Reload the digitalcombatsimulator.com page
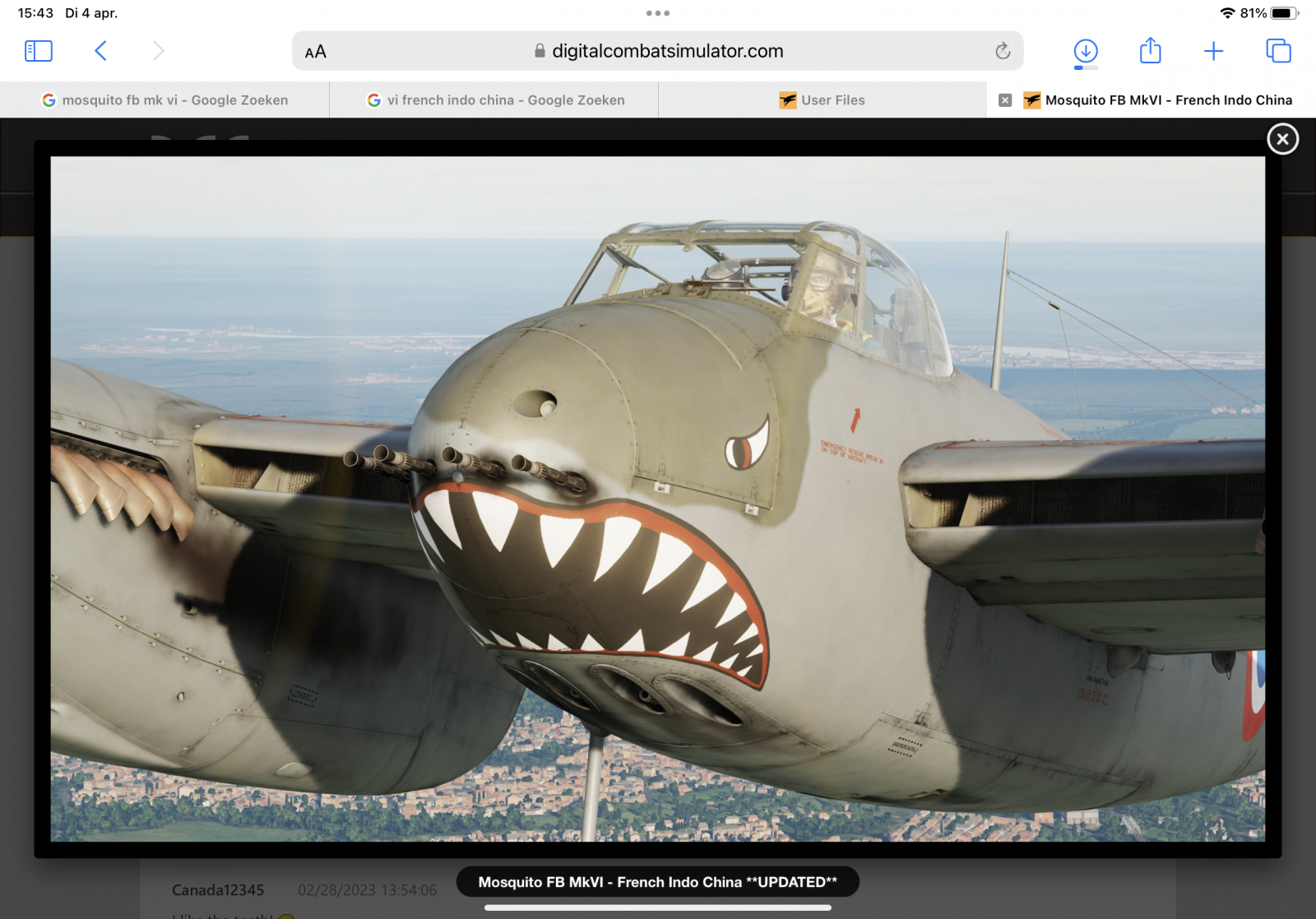This screenshot has height=919, width=1316. click(x=1003, y=51)
